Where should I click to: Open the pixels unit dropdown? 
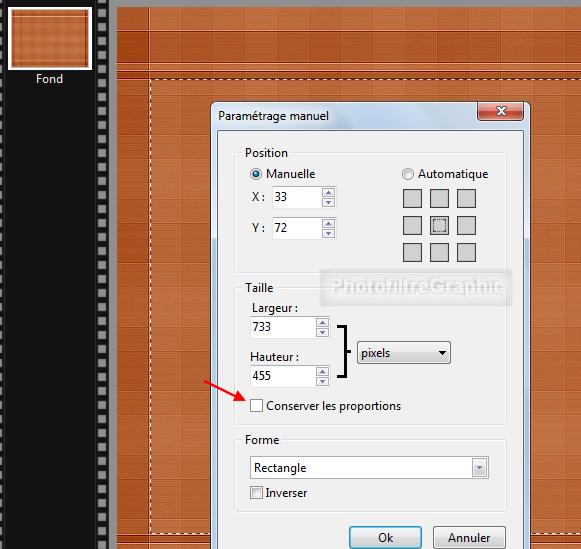[404, 353]
